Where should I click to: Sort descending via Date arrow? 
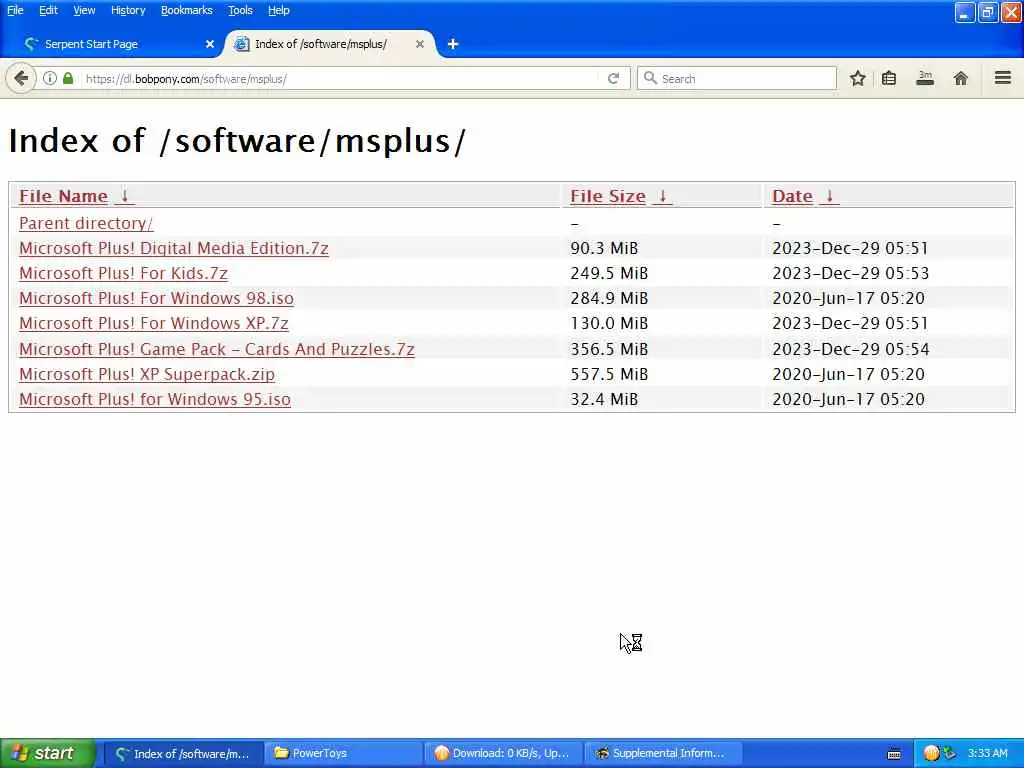click(829, 196)
